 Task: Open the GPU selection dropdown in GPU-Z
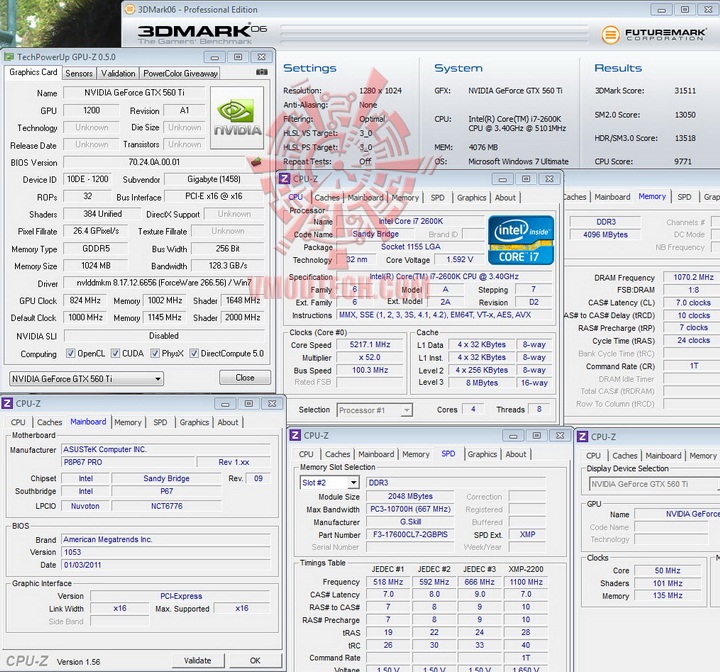pyautogui.click(x=86, y=379)
